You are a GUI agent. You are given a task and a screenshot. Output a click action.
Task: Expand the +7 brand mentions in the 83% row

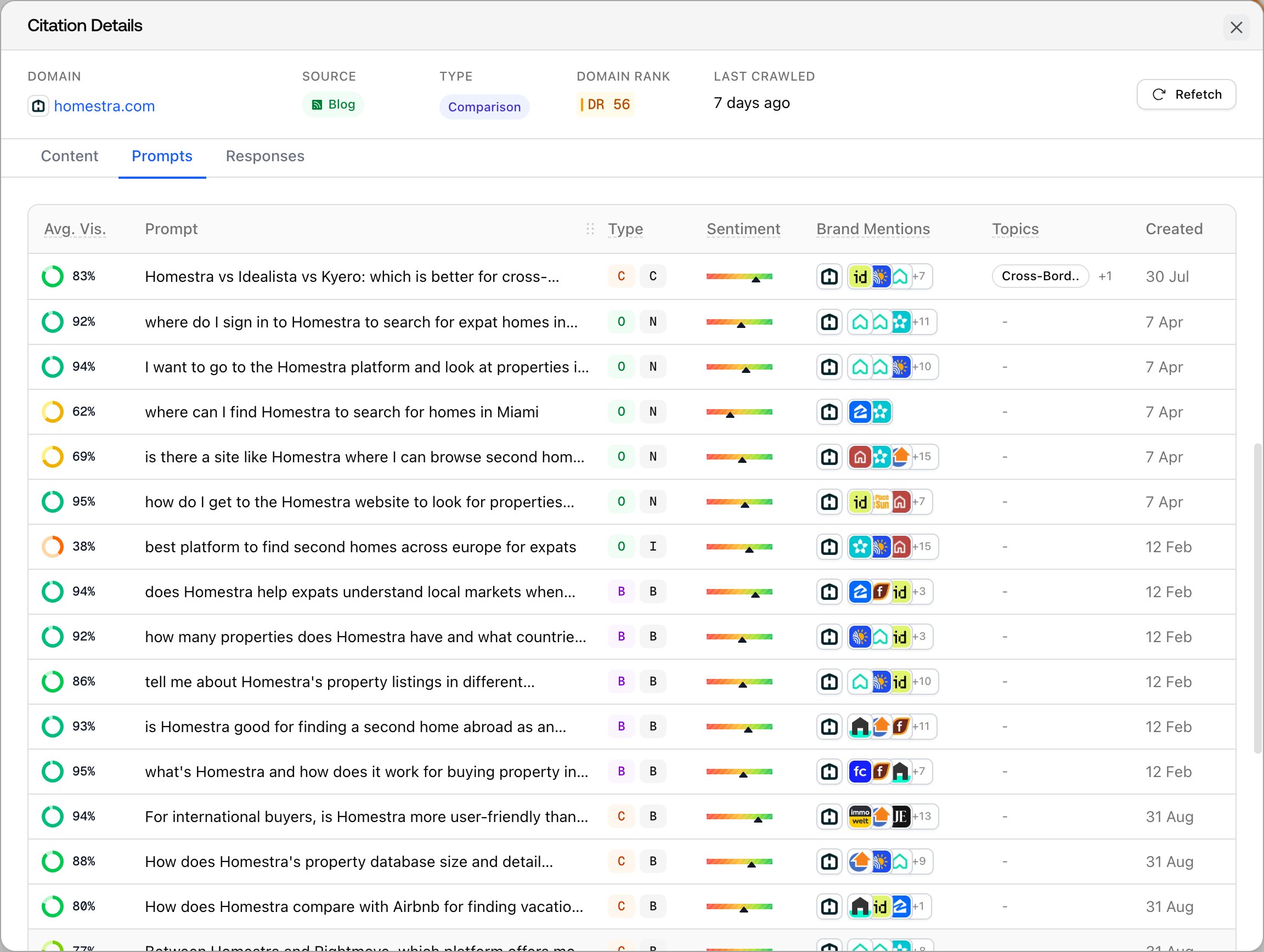point(918,276)
